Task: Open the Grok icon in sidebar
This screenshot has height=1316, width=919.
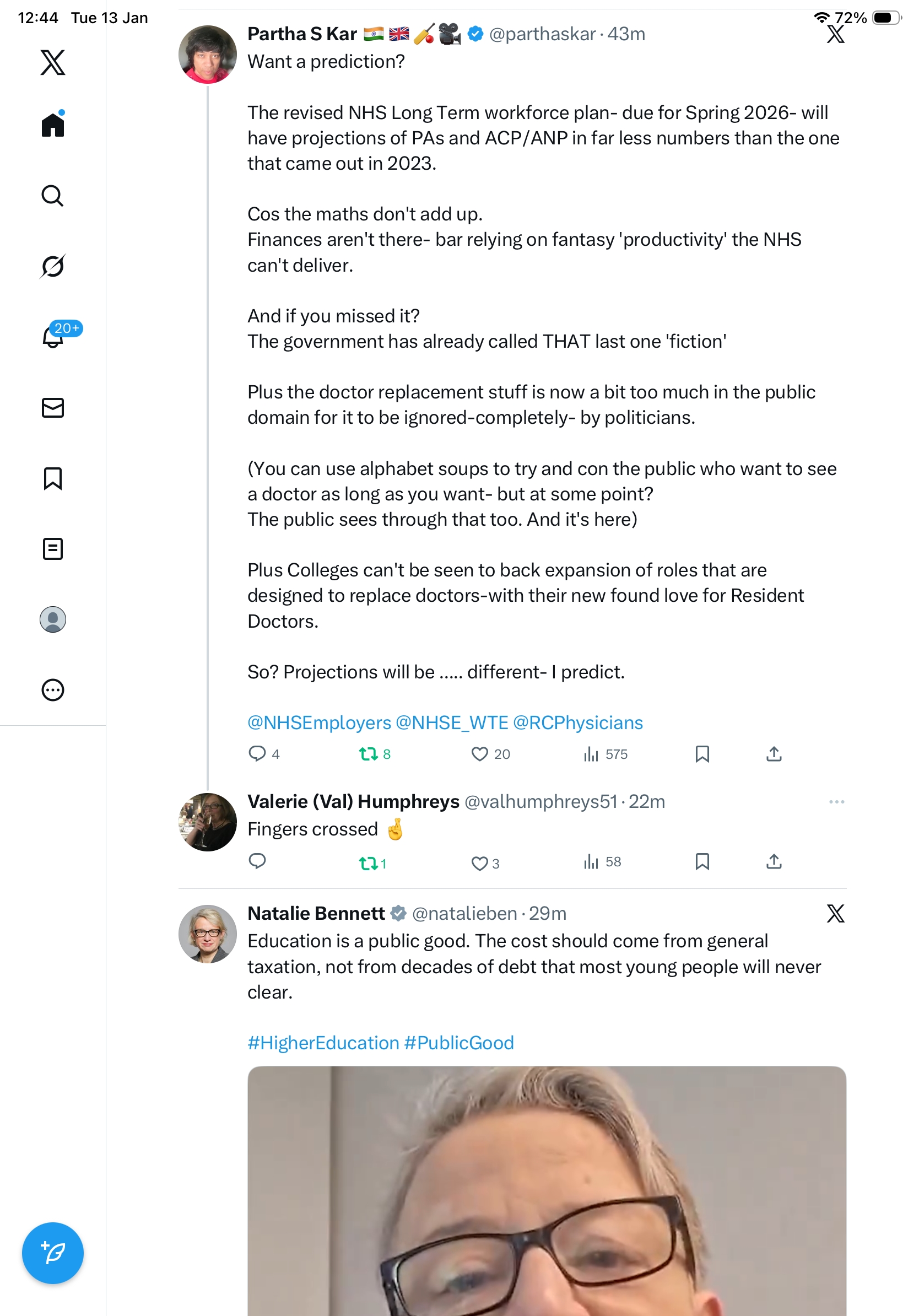Action: (52, 266)
